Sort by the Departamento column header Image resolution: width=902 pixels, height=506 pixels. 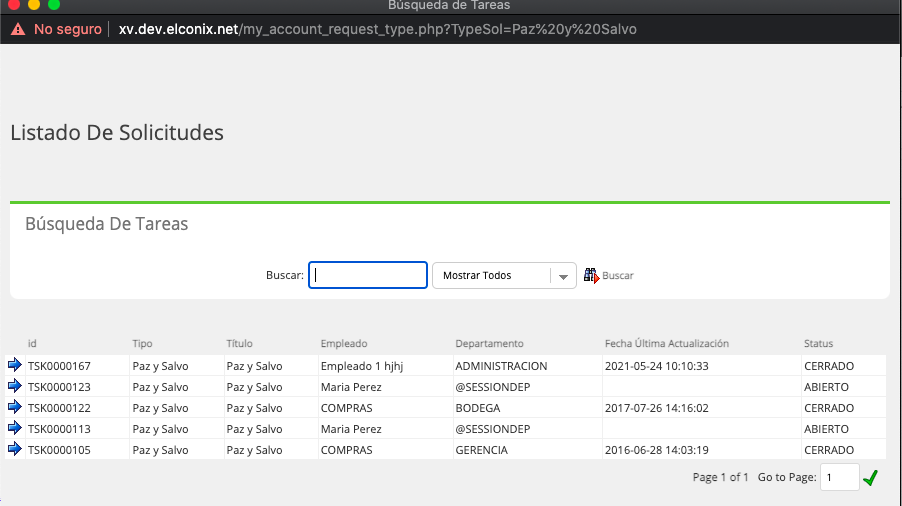(490, 343)
